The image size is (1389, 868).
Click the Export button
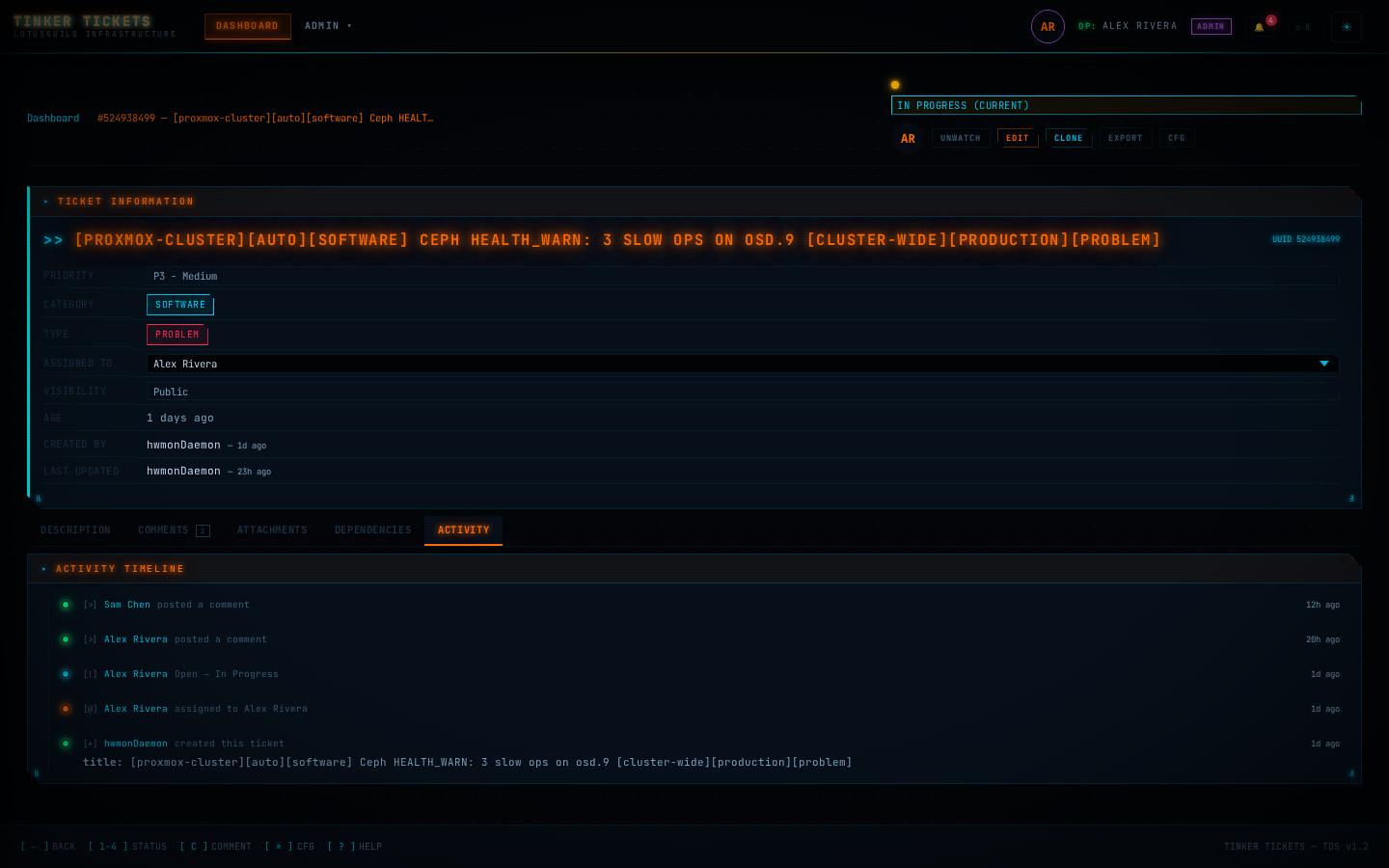(1126, 138)
